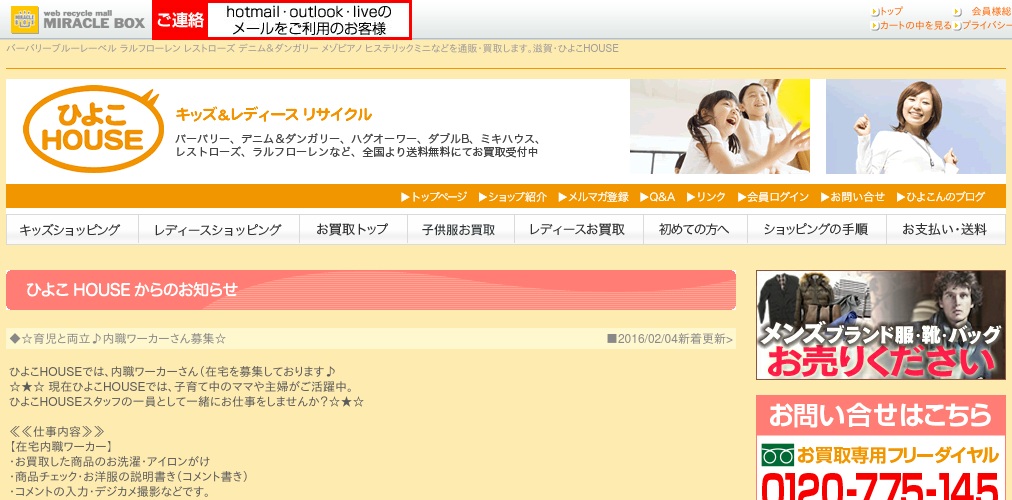This screenshot has height=500, width=1012.
Task: Click the arrow icon beside トップ
Action: (x=874, y=11)
